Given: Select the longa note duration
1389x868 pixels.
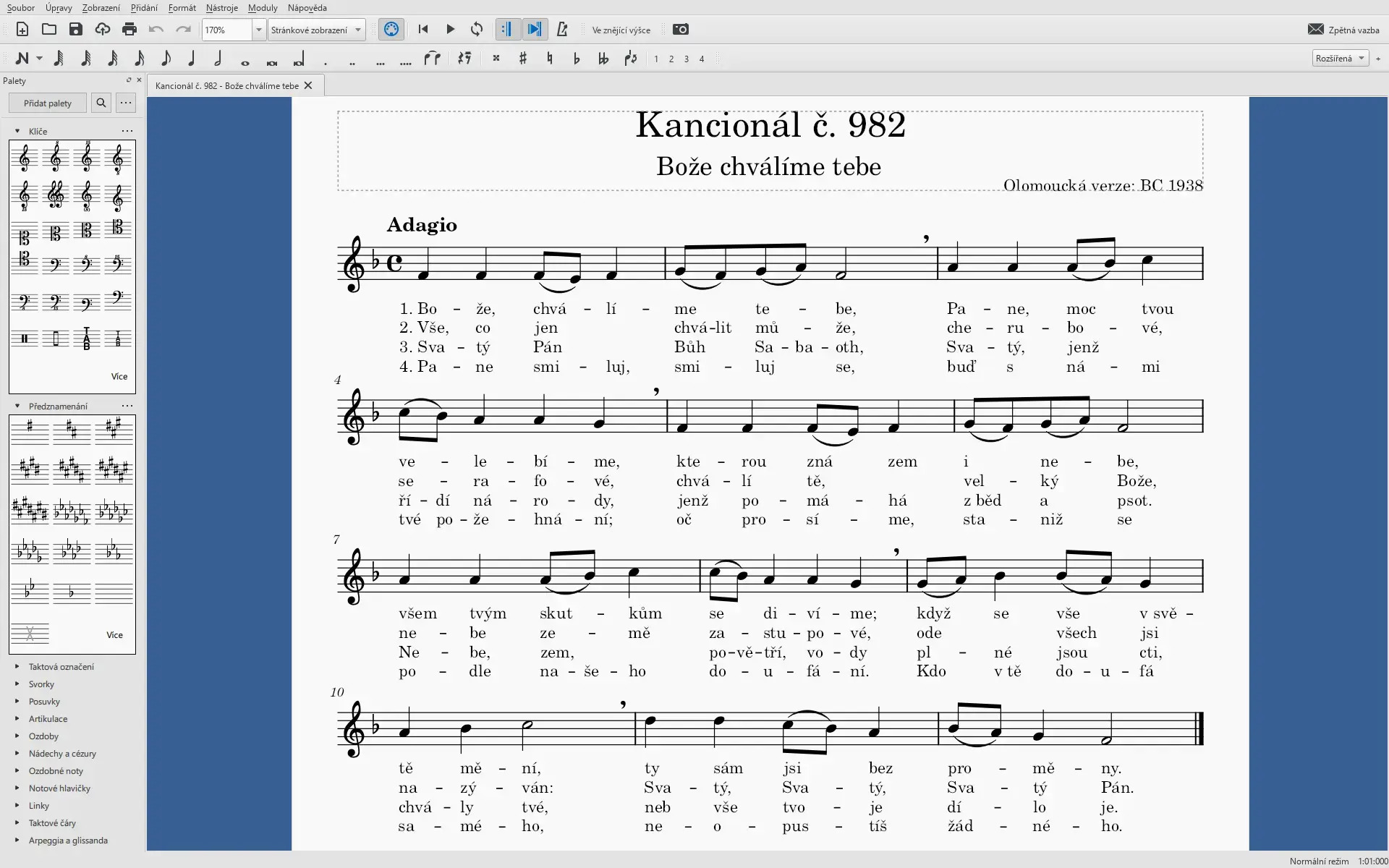Looking at the screenshot, I should 299,59.
